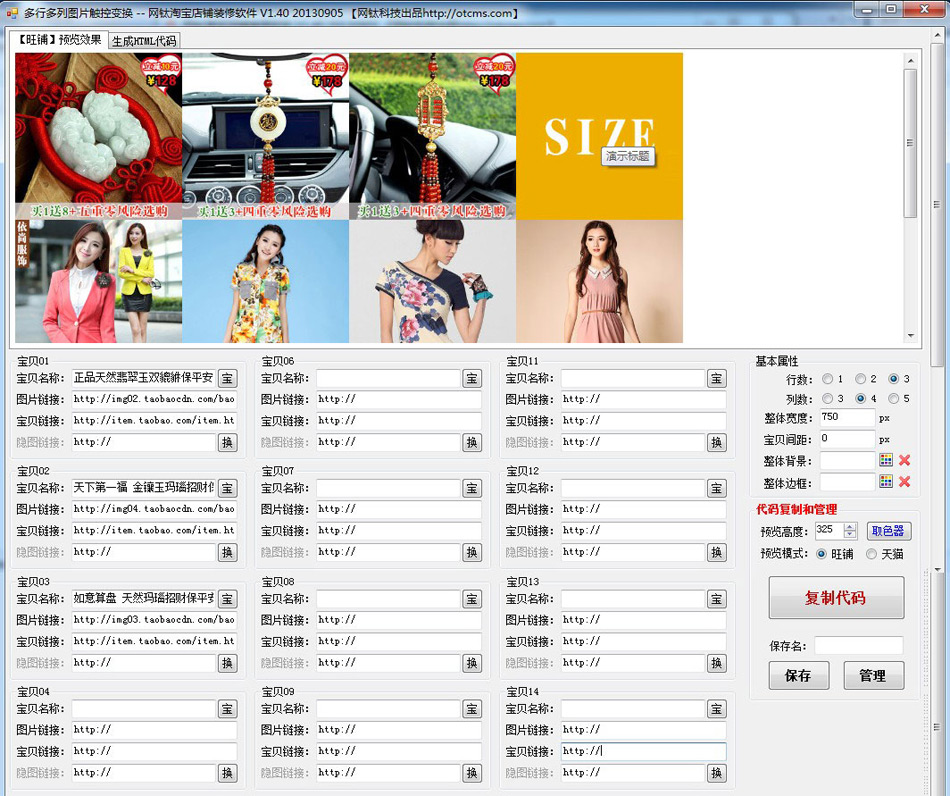This screenshot has height=796, width=950.
Task: Click the 换 icon for 宝贝12 hidden link
Action: coord(716,552)
